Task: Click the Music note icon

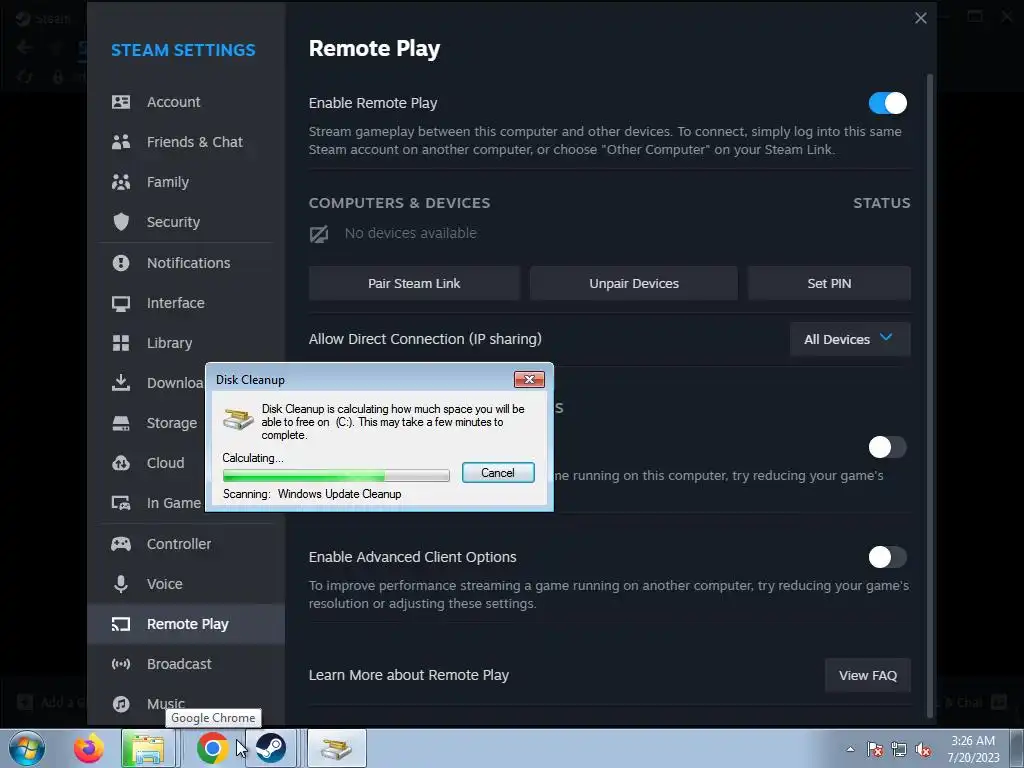Action: pyautogui.click(x=121, y=704)
